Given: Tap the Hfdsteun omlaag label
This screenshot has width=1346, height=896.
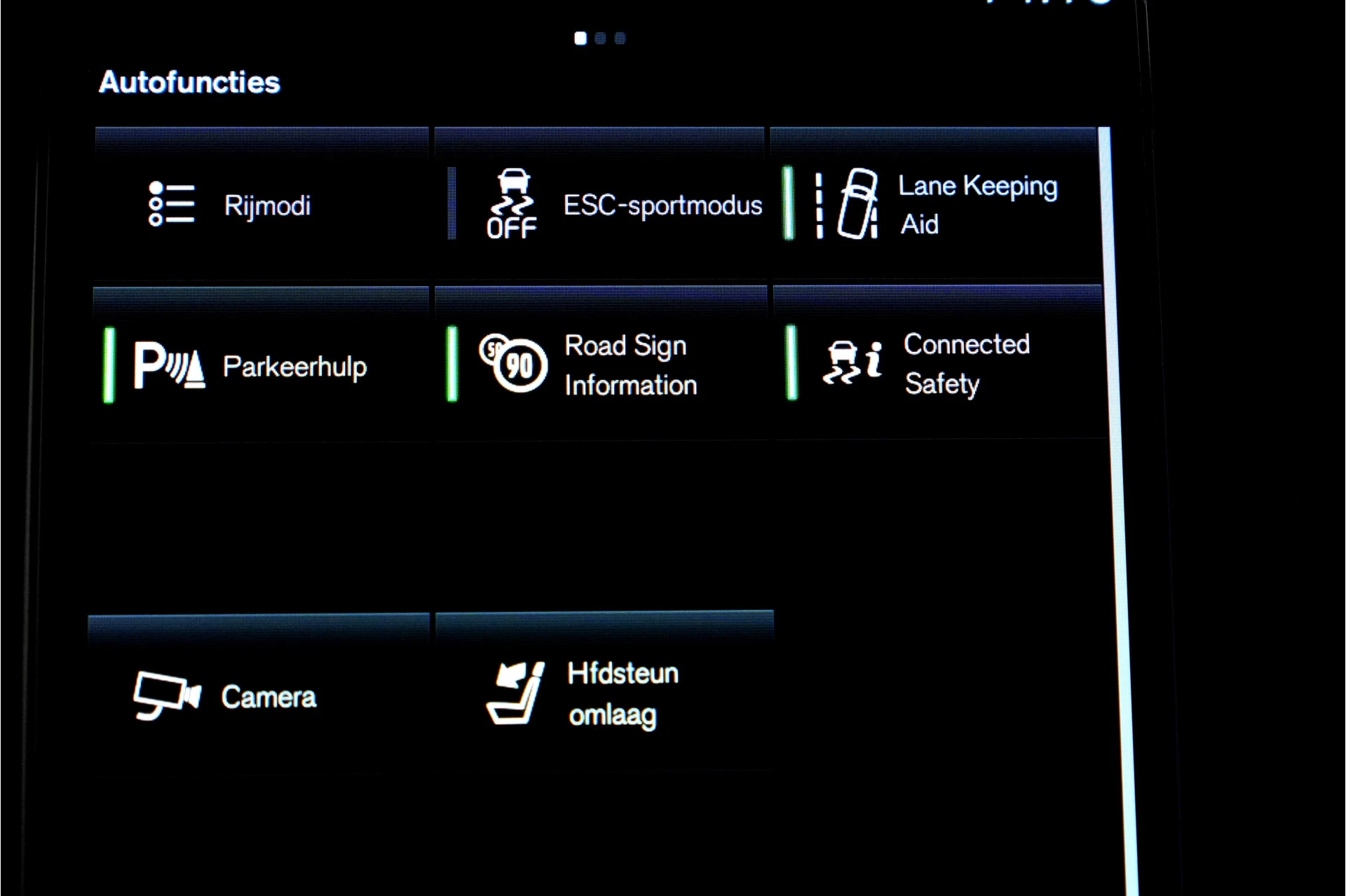Looking at the screenshot, I should point(623,695).
